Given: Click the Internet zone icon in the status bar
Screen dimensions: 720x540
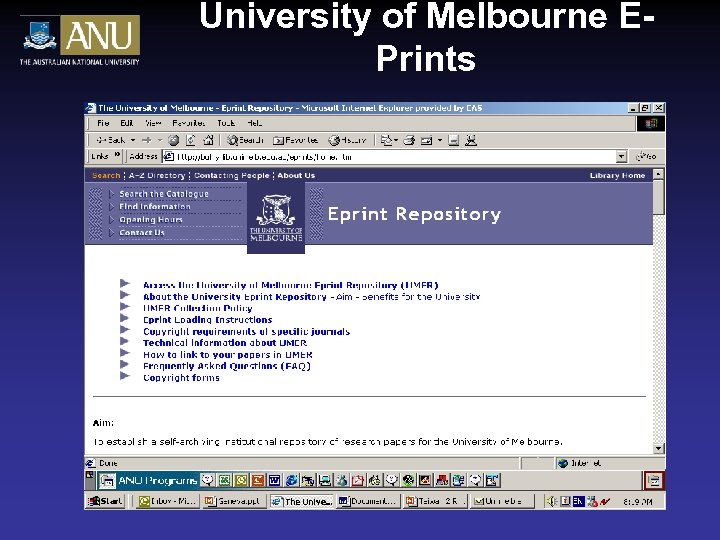Looking at the screenshot, I should 562,463.
